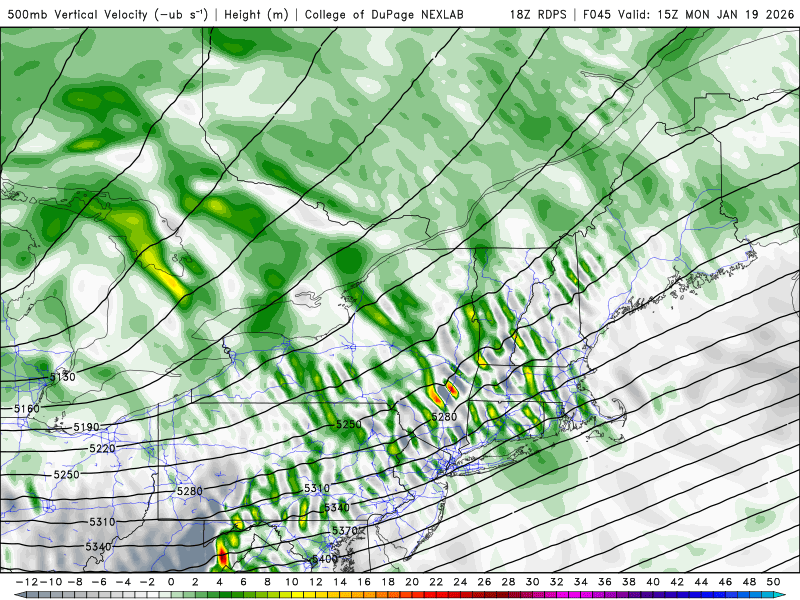Click the 50 value on the color scale
Viewport: 800px width, 600px height.
click(773, 582)
